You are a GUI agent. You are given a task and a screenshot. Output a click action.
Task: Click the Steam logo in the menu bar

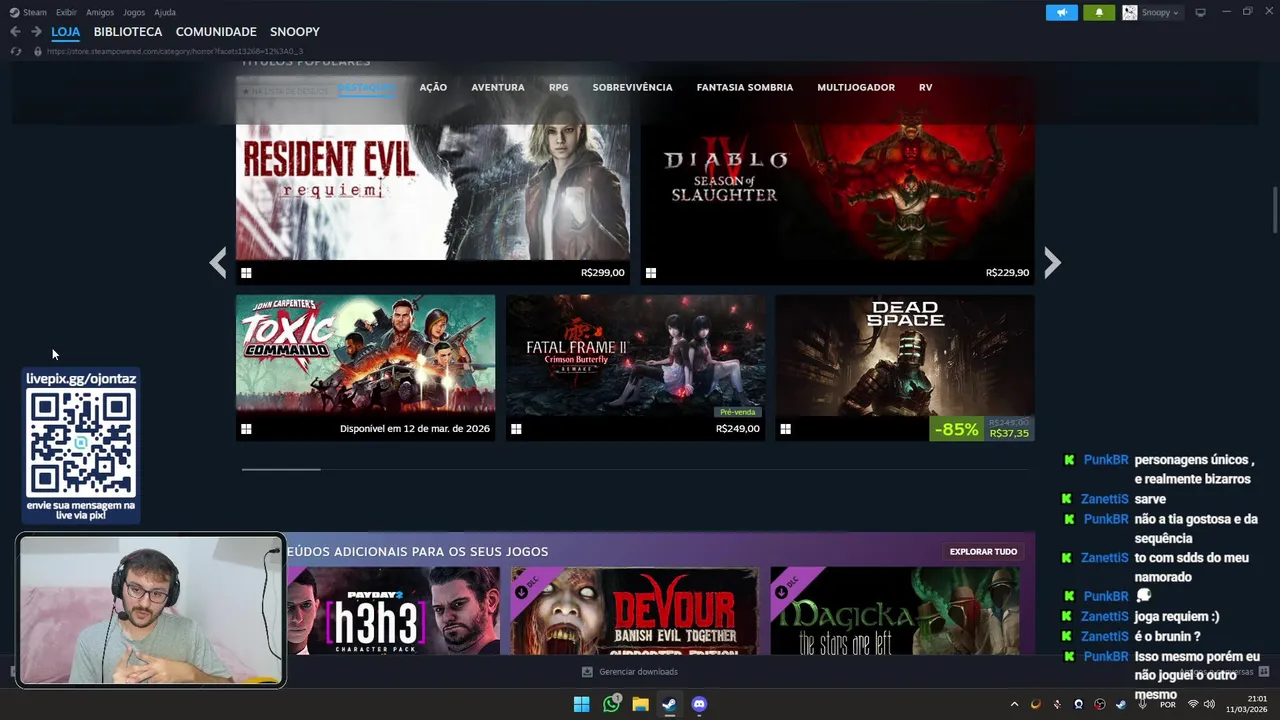pyautogui.click(x=14, y=12)
